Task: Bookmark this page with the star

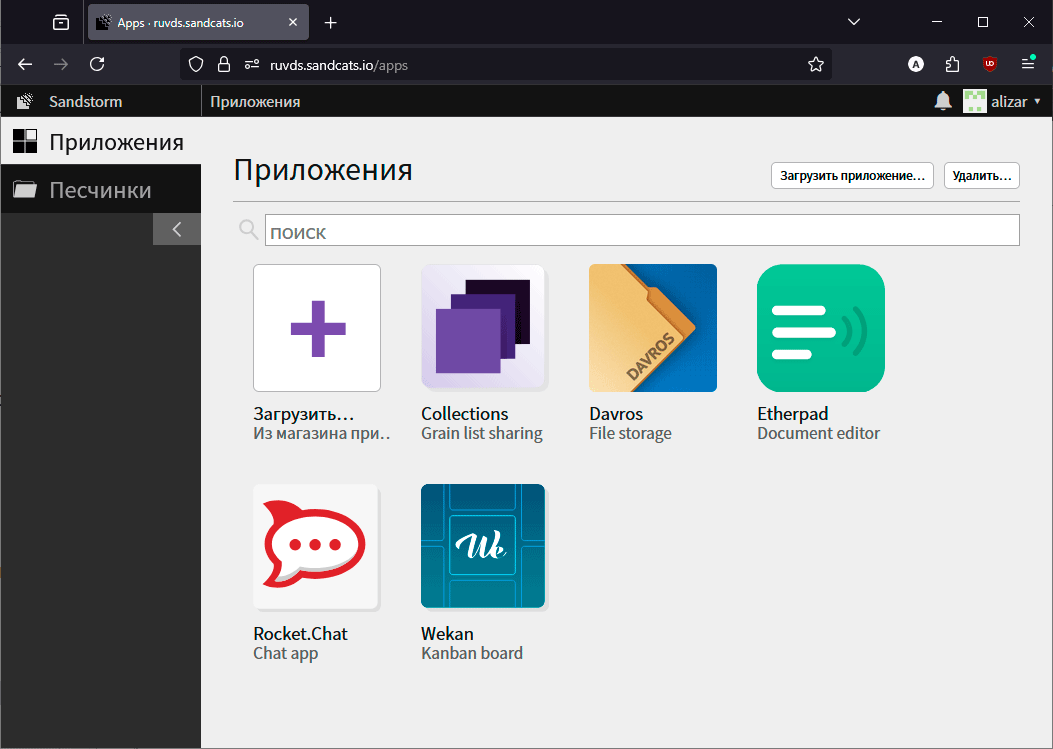Action: tap(816, 64)
